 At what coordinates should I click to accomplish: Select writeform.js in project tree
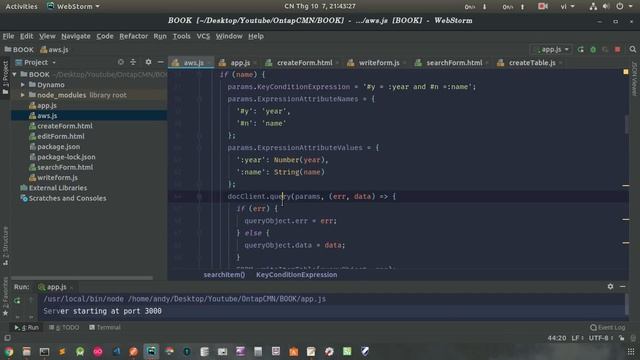point(57,178)
